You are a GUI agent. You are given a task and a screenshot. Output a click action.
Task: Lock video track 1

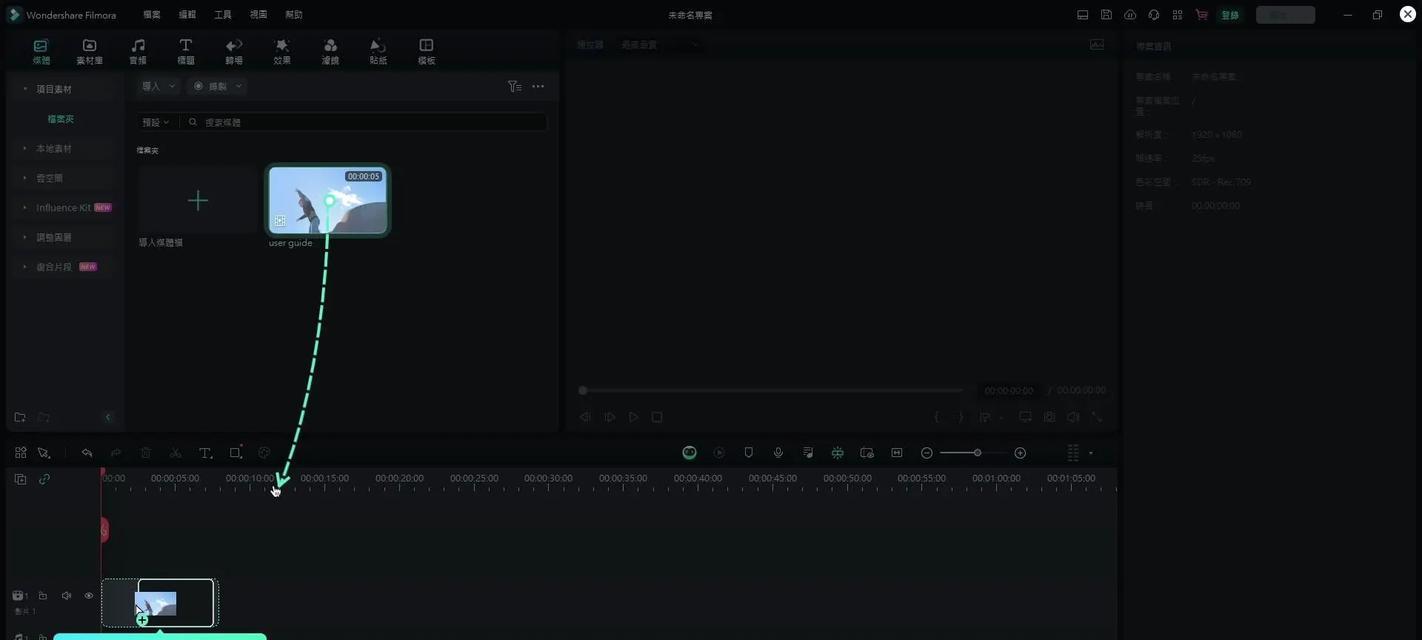point(42,596)
